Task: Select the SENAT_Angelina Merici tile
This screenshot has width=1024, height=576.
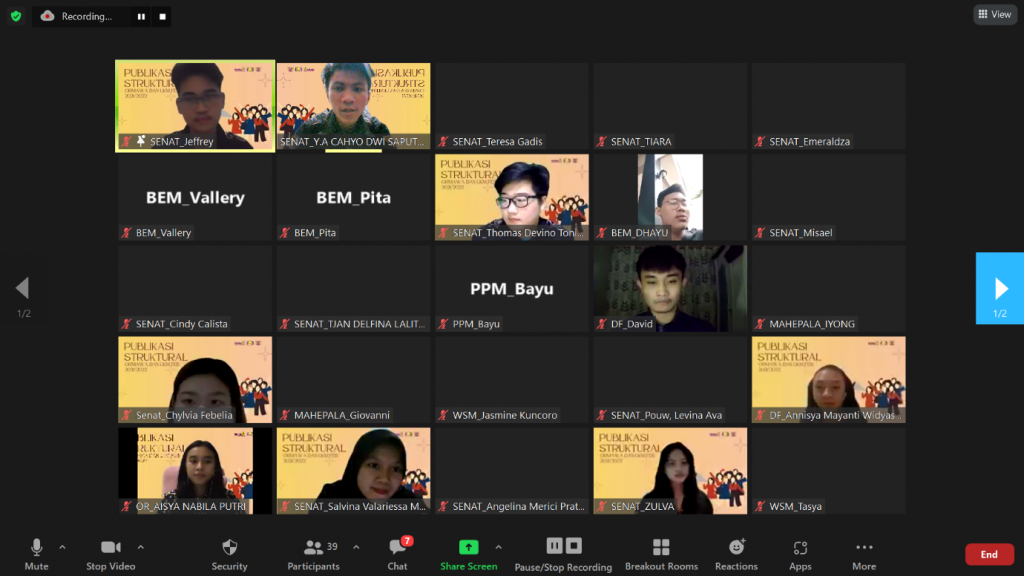Action: click(511, 471)
